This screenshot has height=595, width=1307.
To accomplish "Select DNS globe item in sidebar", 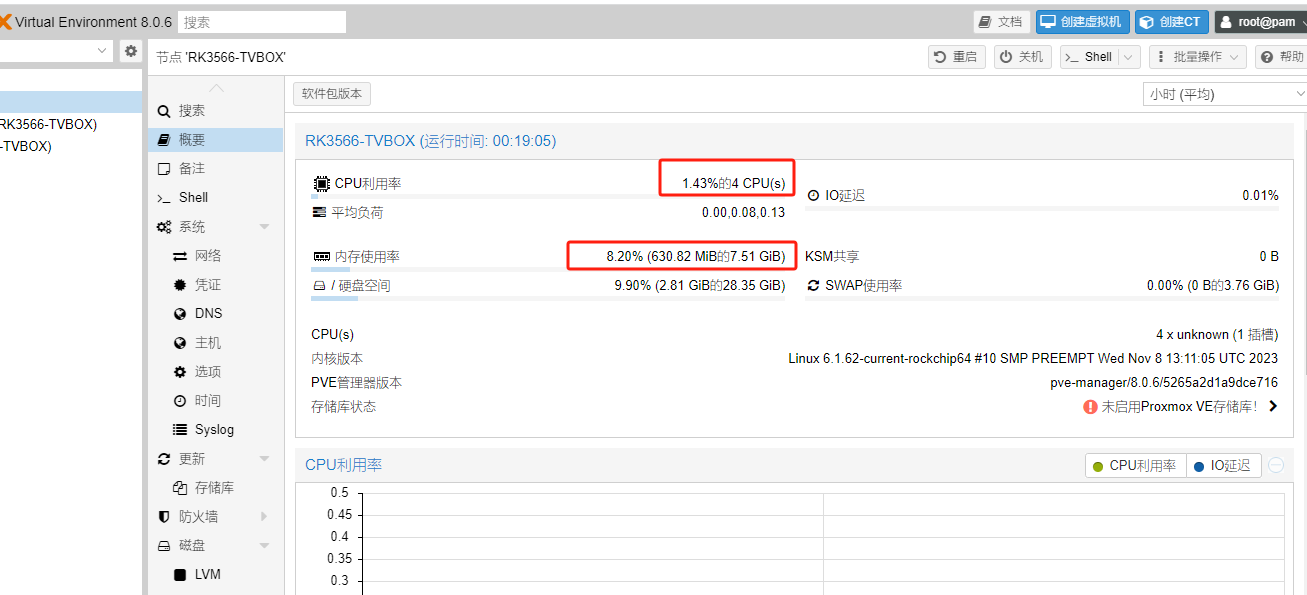I will point(207,314).
